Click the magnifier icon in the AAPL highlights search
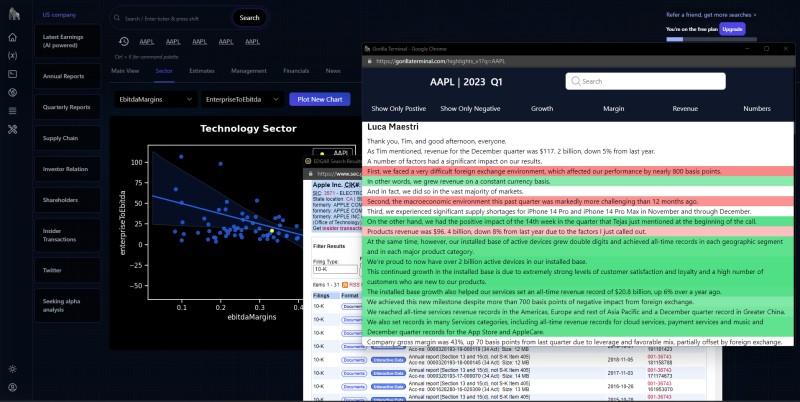800x402 pixels. click(576, 81)
